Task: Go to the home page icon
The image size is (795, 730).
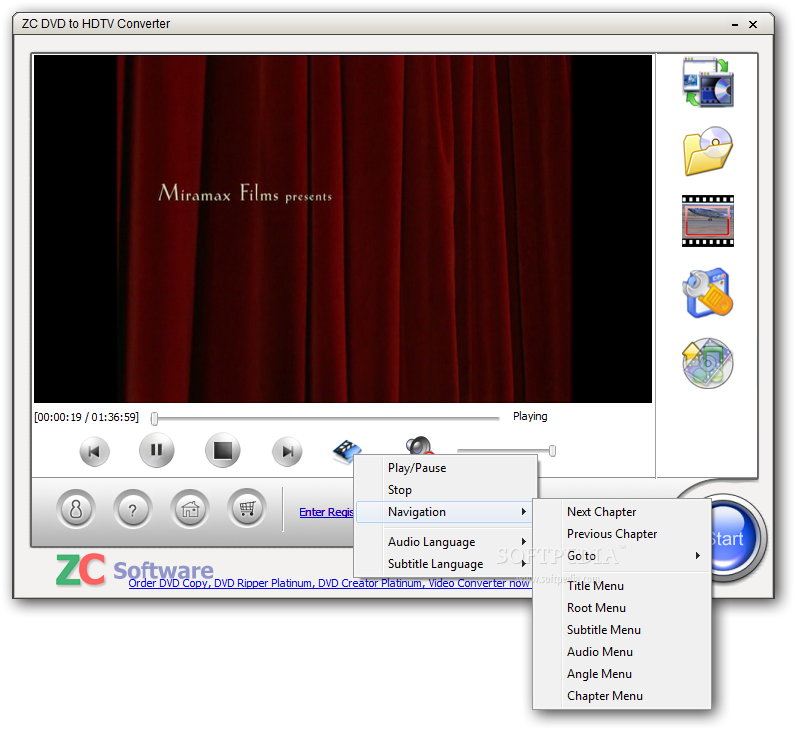Action: (x=190, y=509)
